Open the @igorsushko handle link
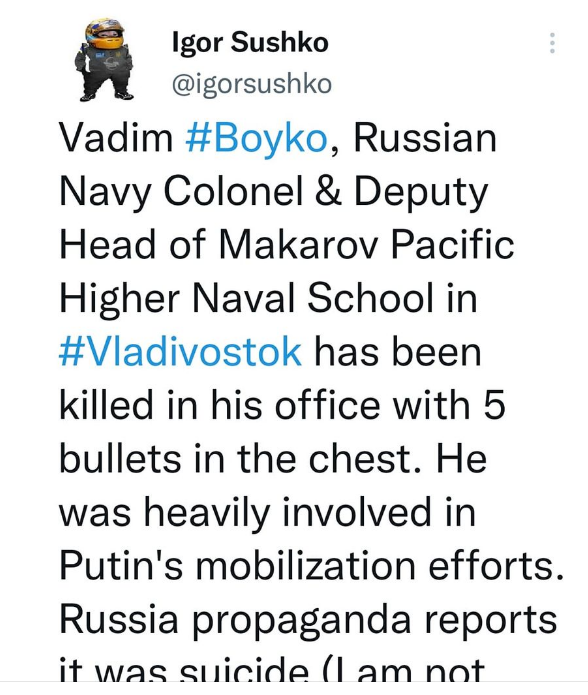The width and height of the screenshot is (588, 695). [251, 84]
